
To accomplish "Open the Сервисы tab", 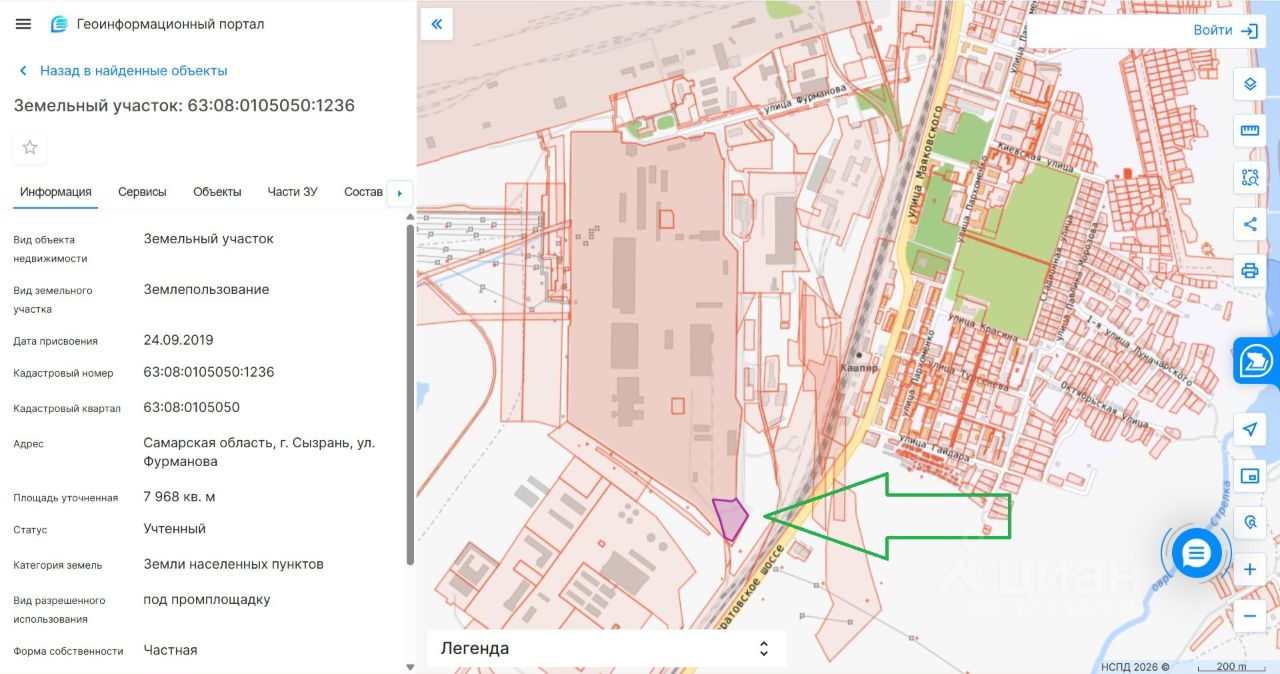I will pyautogui.click(x=142, y=192).
